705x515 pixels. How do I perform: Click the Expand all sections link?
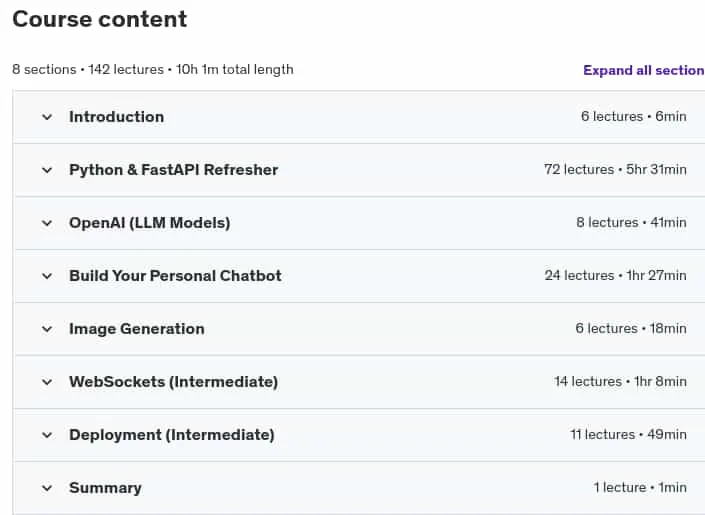[x=644, y=70]
